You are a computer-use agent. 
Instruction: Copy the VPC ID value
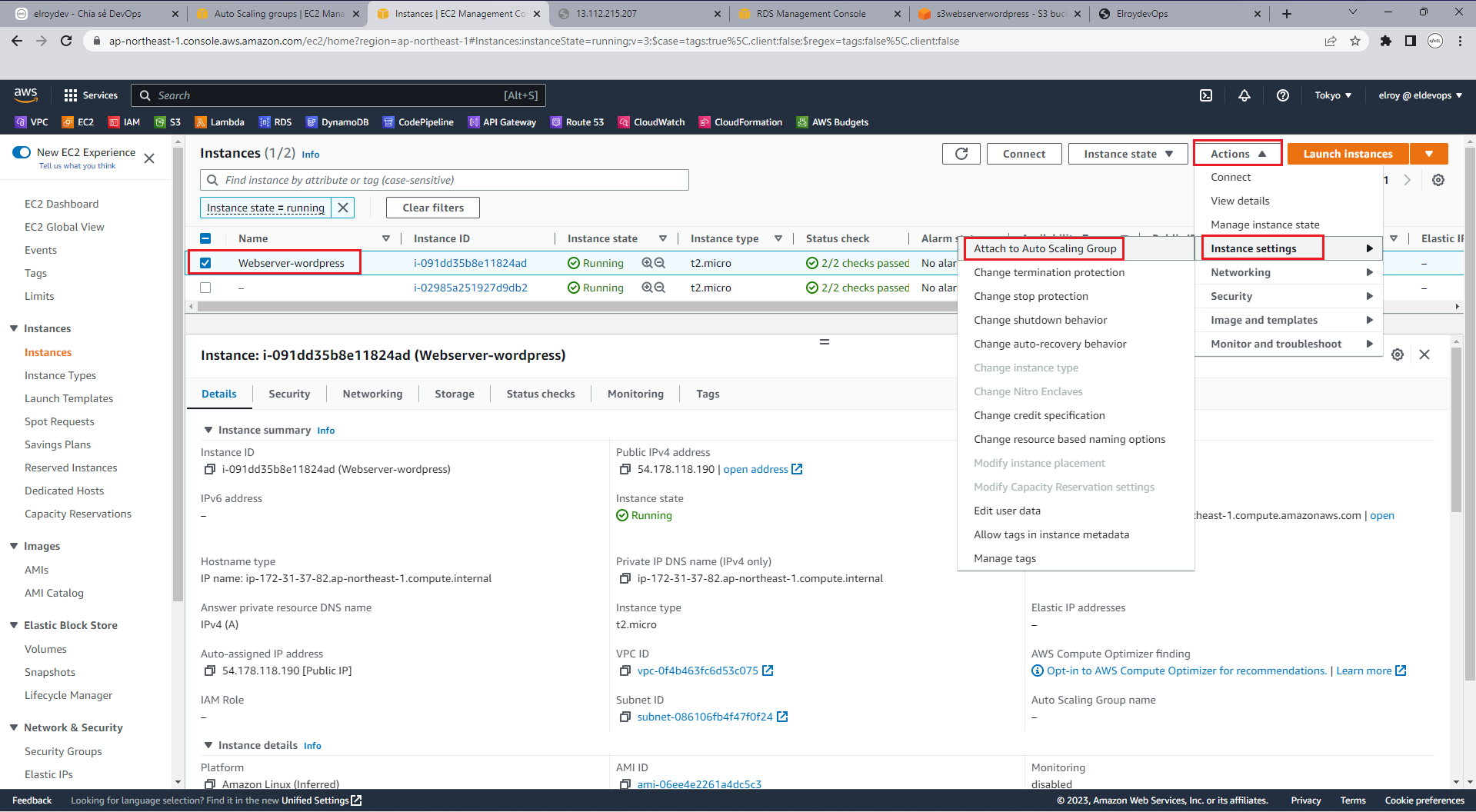pyautogui.click(x=625, y=671)
